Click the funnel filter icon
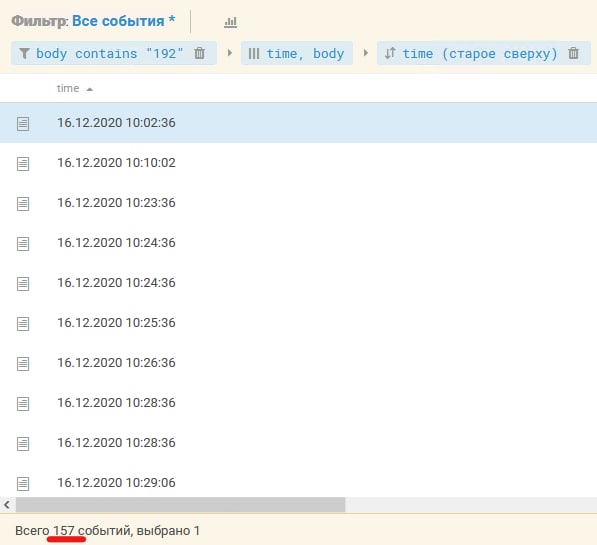597x545 pixels. 24,53
